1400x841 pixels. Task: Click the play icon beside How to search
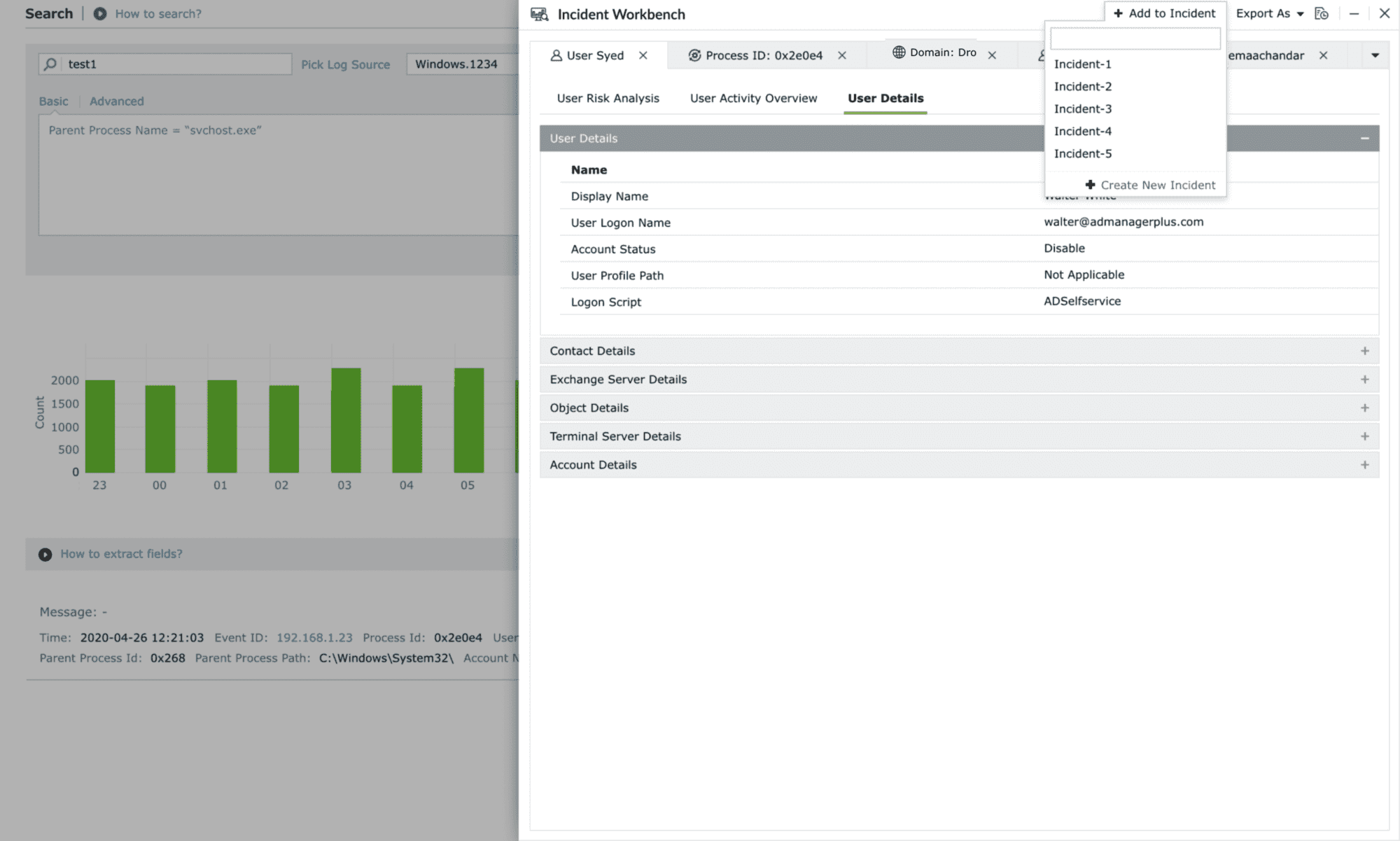100,13
